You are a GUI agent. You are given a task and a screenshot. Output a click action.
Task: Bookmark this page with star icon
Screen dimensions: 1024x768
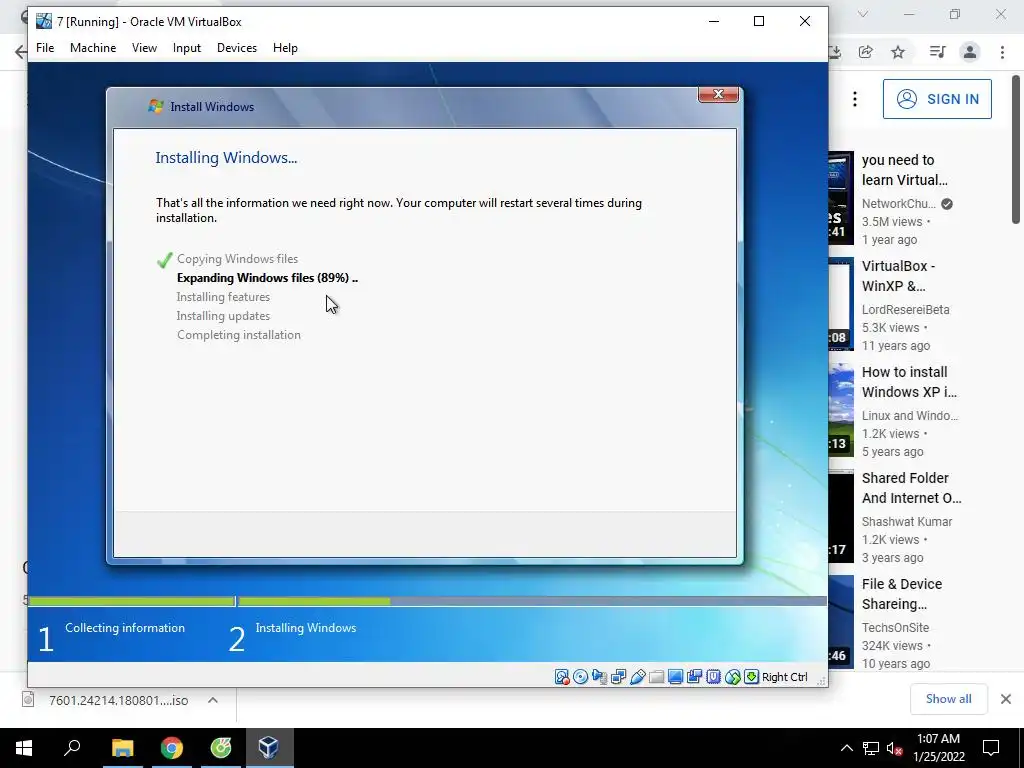pyautogui.click(x=898, y=52)
